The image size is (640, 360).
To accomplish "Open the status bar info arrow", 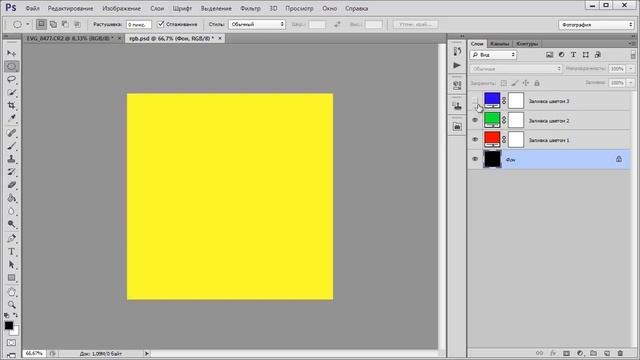I will click(147, 353).
